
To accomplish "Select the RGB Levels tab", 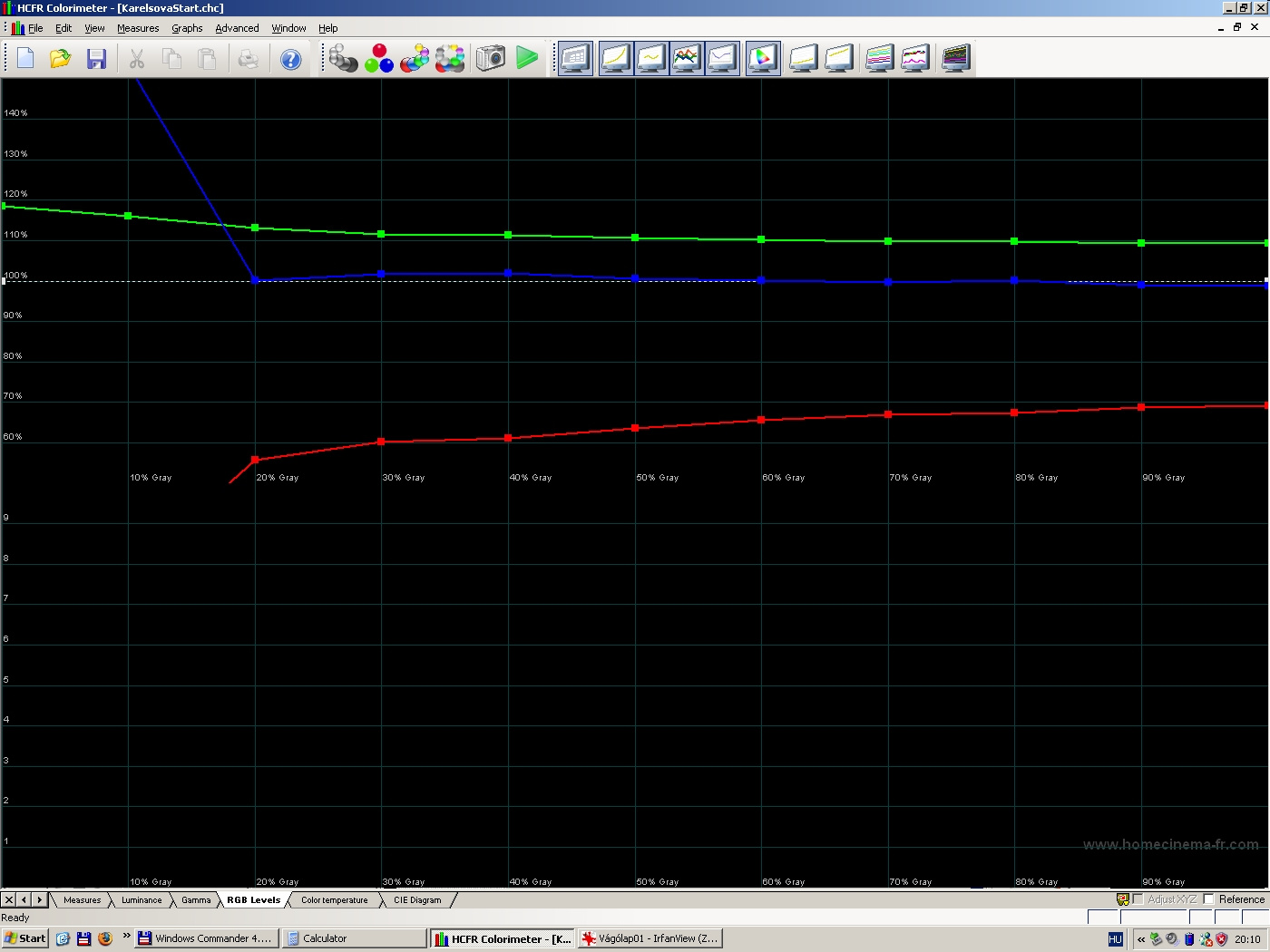I will [253, 900].
